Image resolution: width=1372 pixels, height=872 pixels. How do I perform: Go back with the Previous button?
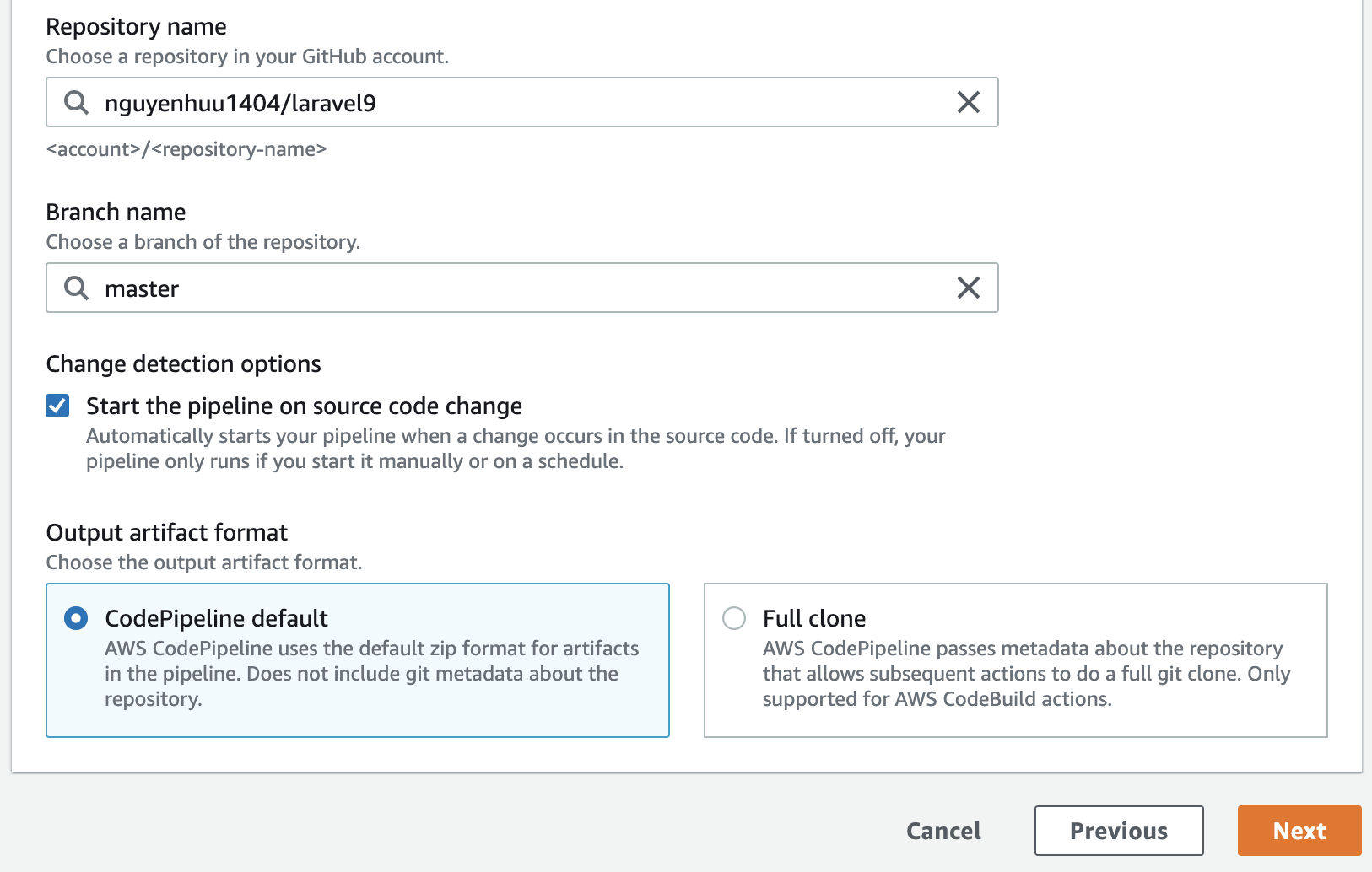point(1119,831)
